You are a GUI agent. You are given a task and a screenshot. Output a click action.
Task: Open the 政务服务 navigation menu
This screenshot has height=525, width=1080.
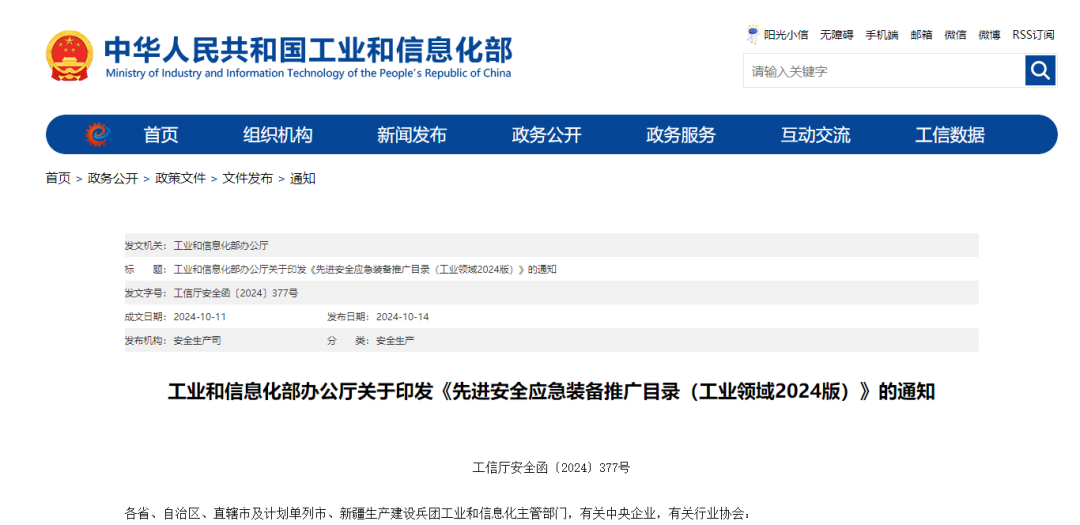pyautogui.click(x=681, y=134)
